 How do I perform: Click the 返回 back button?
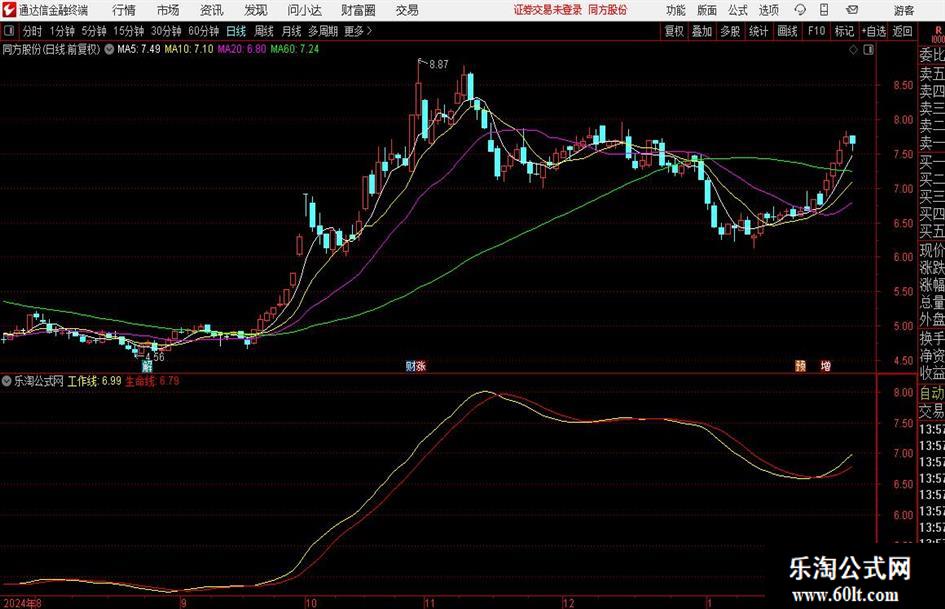(902, 31)
